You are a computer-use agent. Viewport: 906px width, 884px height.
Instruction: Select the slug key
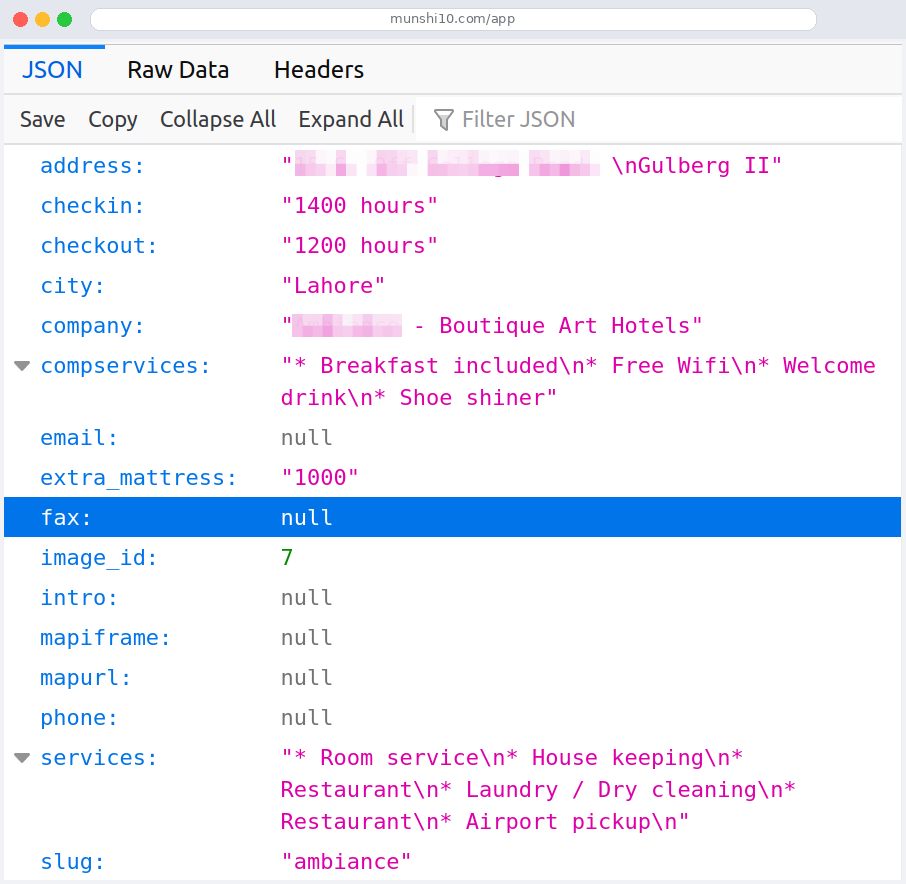[72, 861]
